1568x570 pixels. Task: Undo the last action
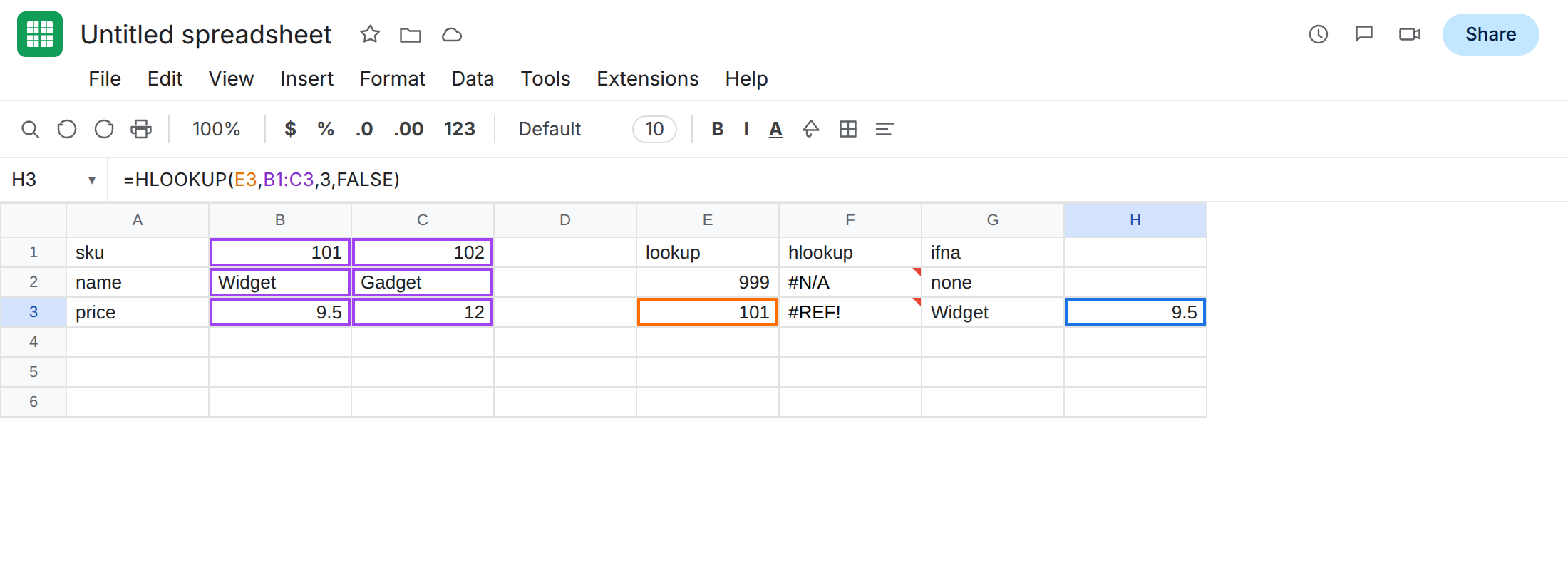(67, 129)
